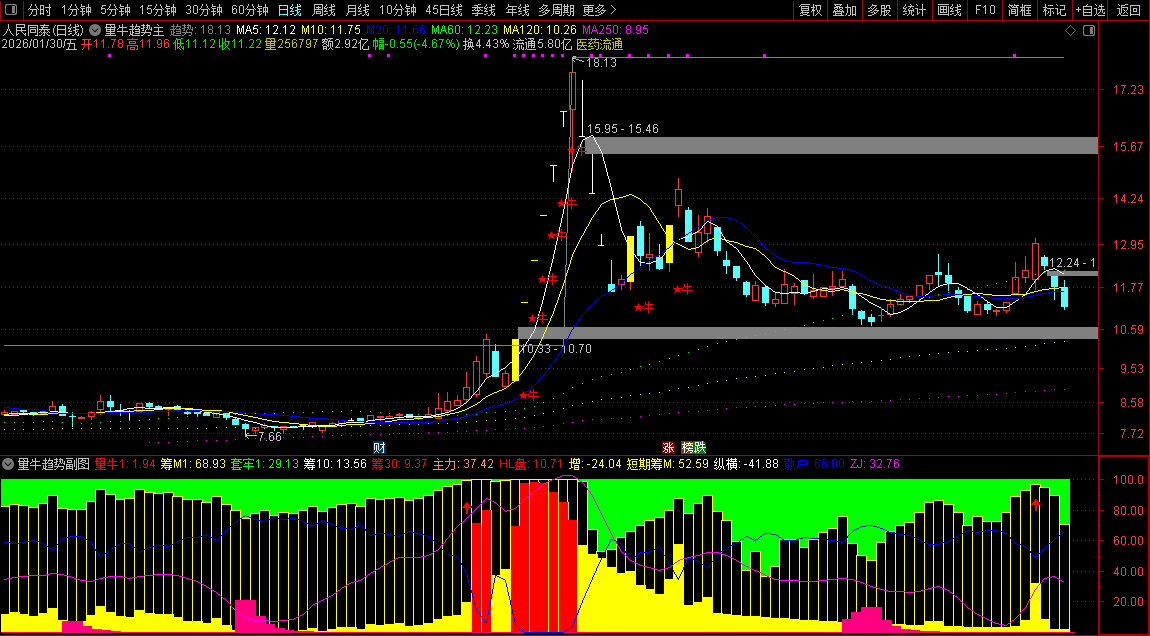Click the 返回 back button

[1128, 10]
